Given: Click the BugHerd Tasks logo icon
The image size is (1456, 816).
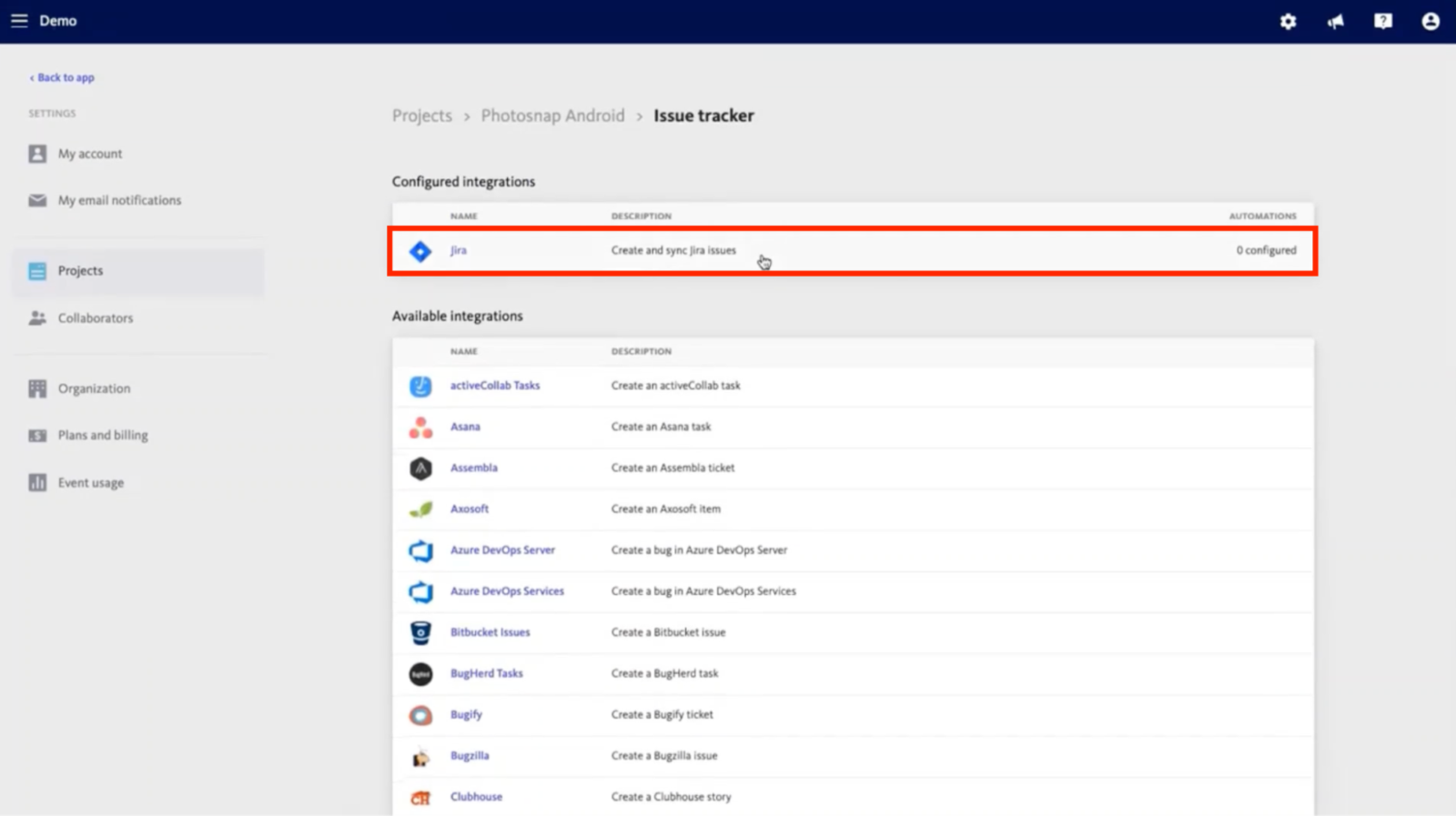Looking at the screenshot, I should (x=420, y=674).
